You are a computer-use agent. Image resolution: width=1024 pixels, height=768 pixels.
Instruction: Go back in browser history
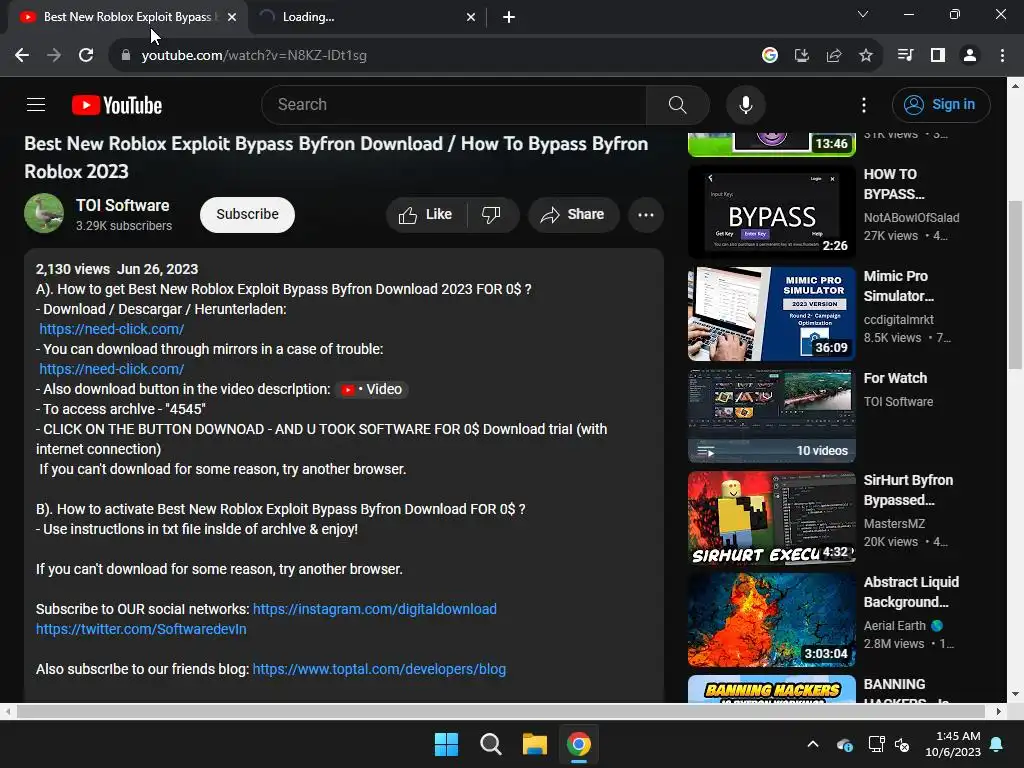(x=22, y=56)
